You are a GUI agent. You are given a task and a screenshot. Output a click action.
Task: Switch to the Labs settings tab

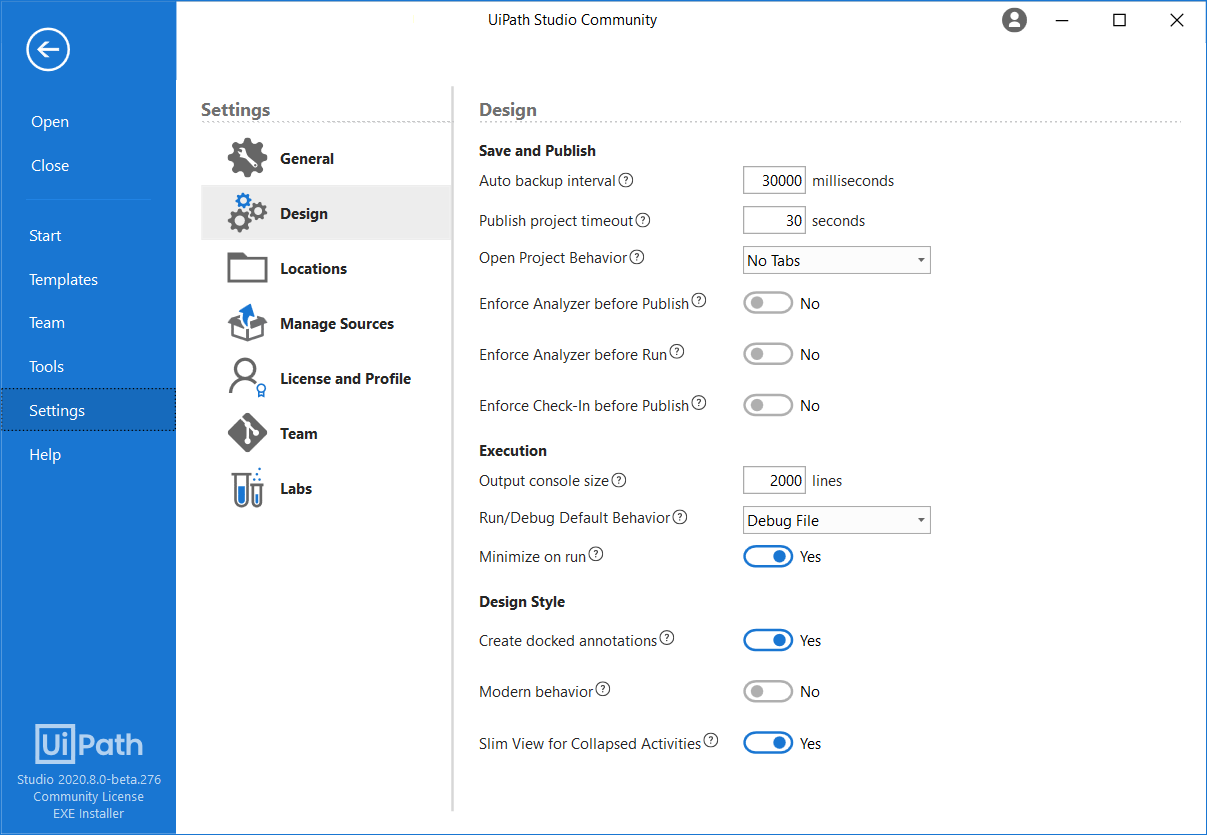tap(326, 488)
